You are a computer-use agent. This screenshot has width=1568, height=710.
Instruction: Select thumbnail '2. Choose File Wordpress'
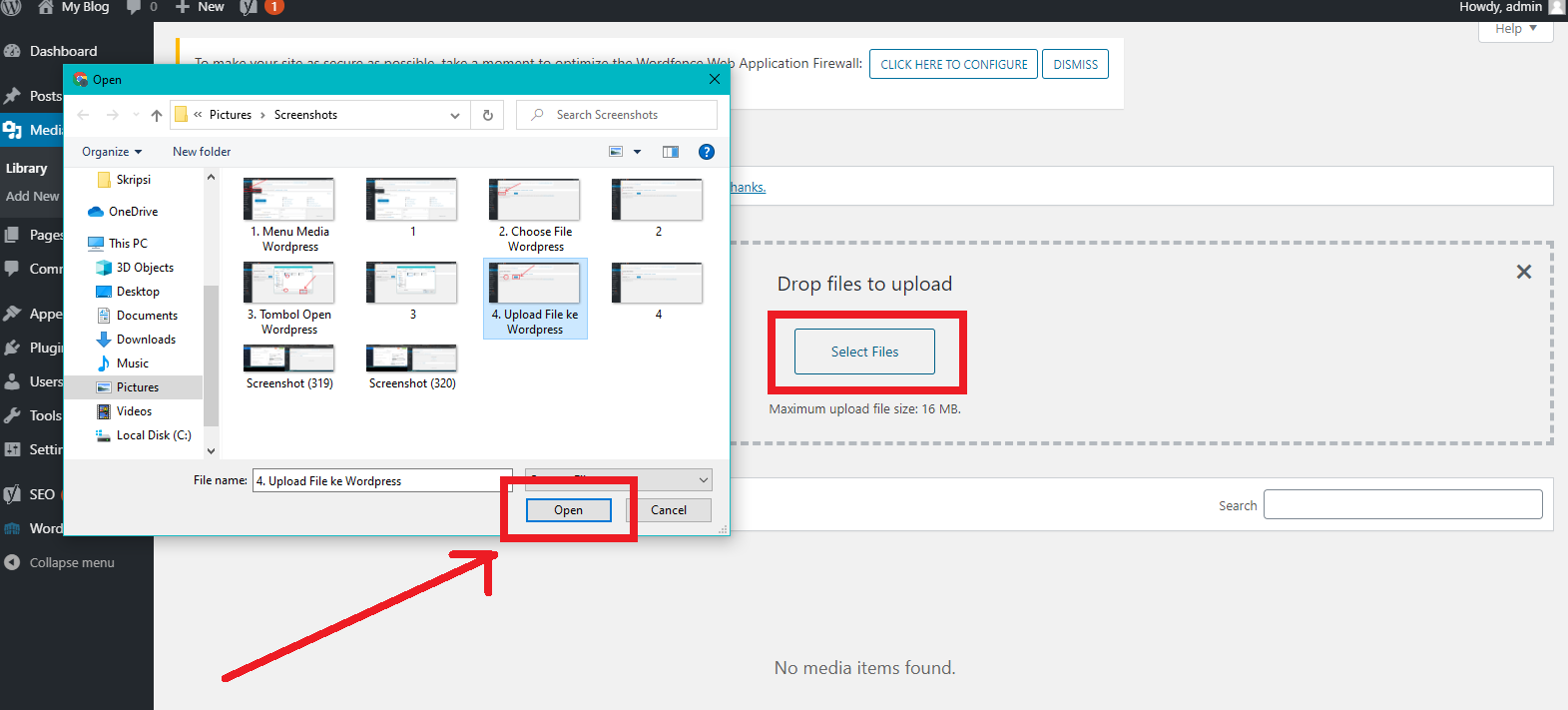tap(535, 216)
